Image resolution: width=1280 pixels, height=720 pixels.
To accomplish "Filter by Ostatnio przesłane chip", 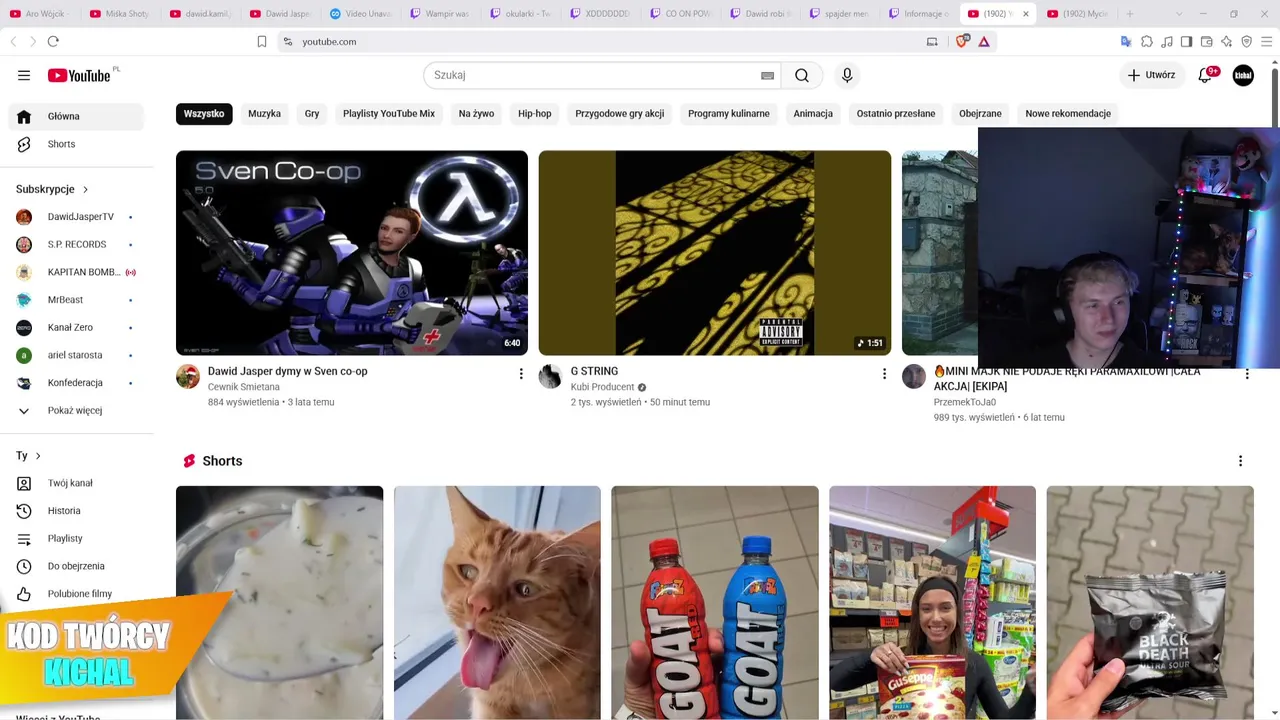I will pyautogui.click(x=896, y=114).
